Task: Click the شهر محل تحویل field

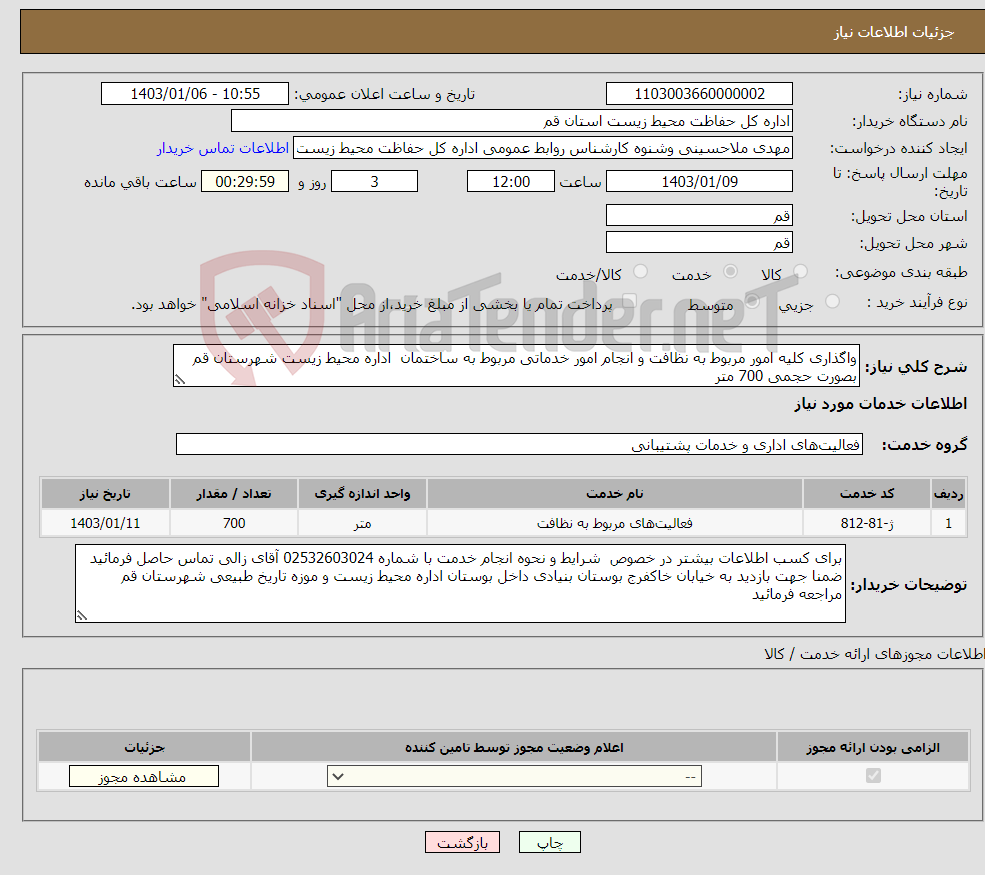Action: 699,242
